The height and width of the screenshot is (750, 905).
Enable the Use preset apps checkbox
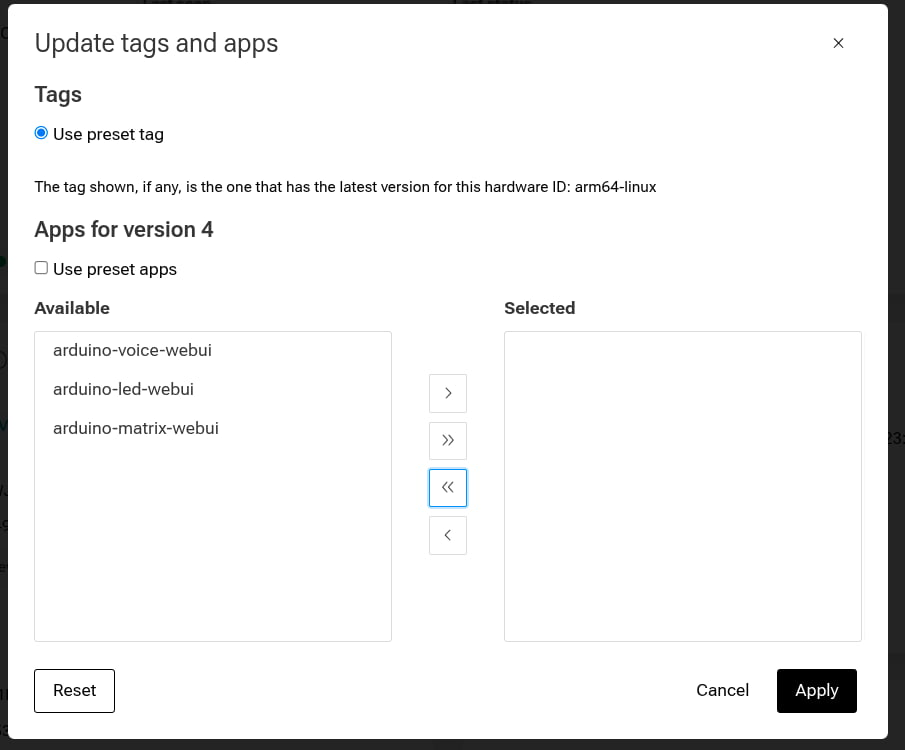coord(41,268)
